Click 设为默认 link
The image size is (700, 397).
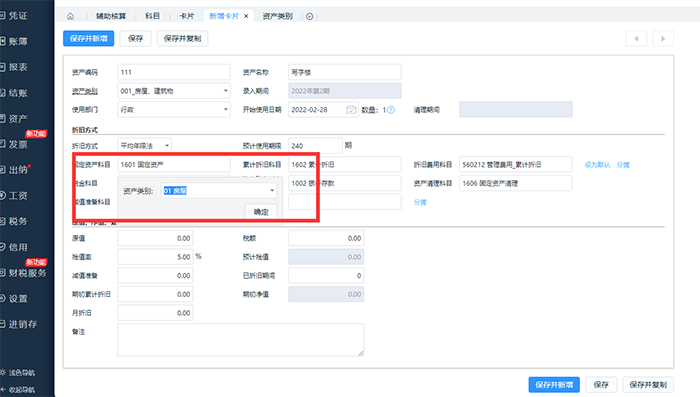point(597,165)
